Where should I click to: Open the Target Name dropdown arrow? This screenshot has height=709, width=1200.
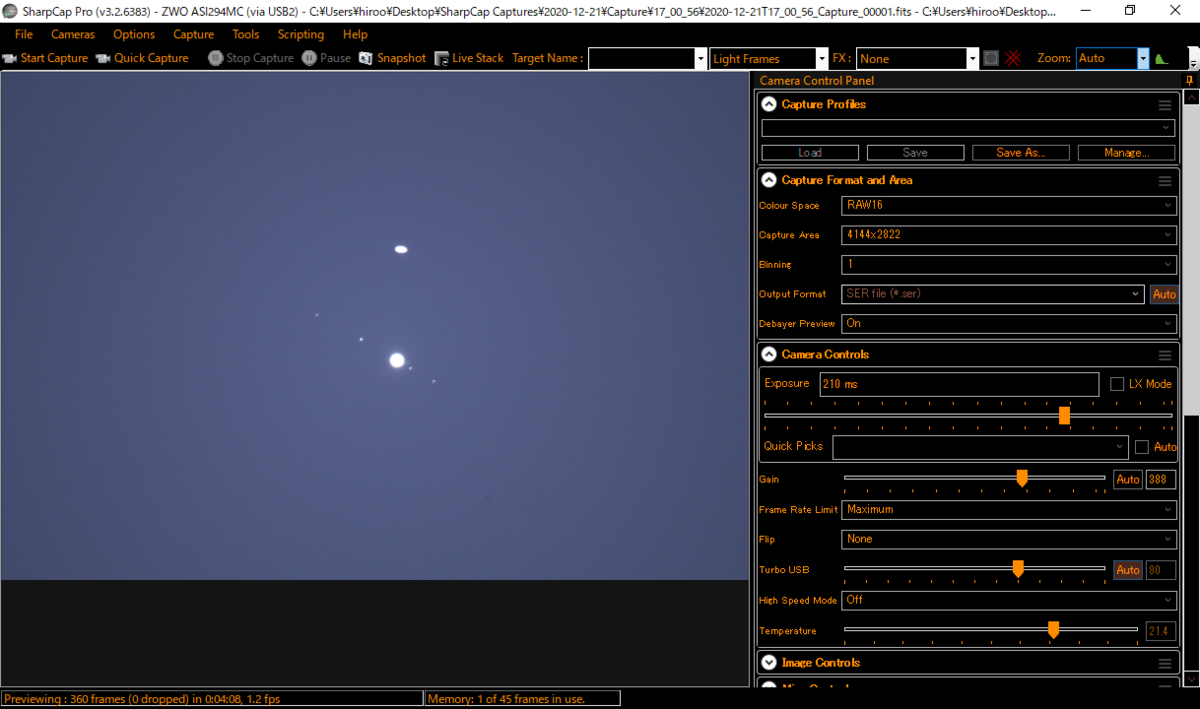point(700,59)
